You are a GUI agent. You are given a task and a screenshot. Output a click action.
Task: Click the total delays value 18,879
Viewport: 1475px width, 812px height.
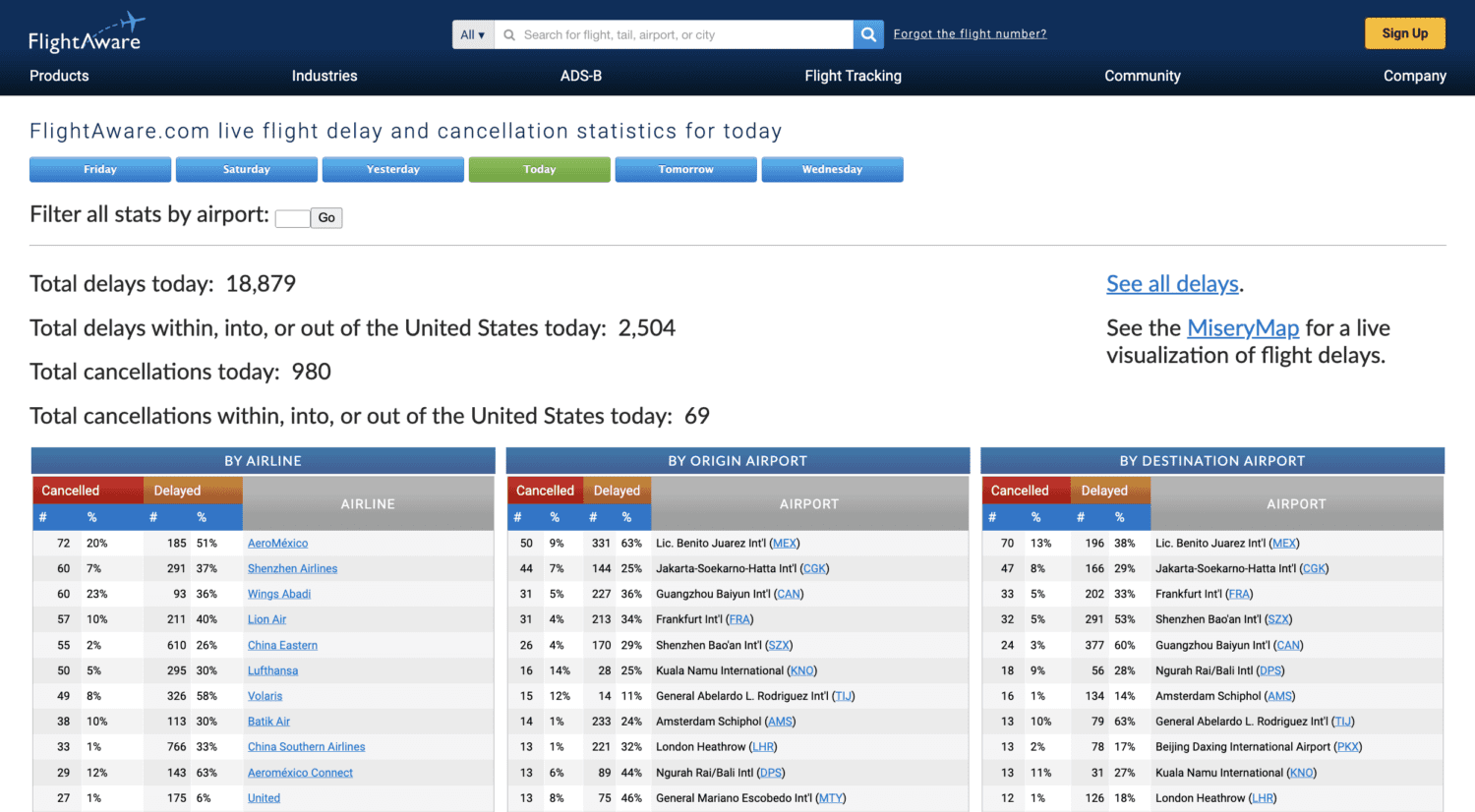tap(261, 284)
